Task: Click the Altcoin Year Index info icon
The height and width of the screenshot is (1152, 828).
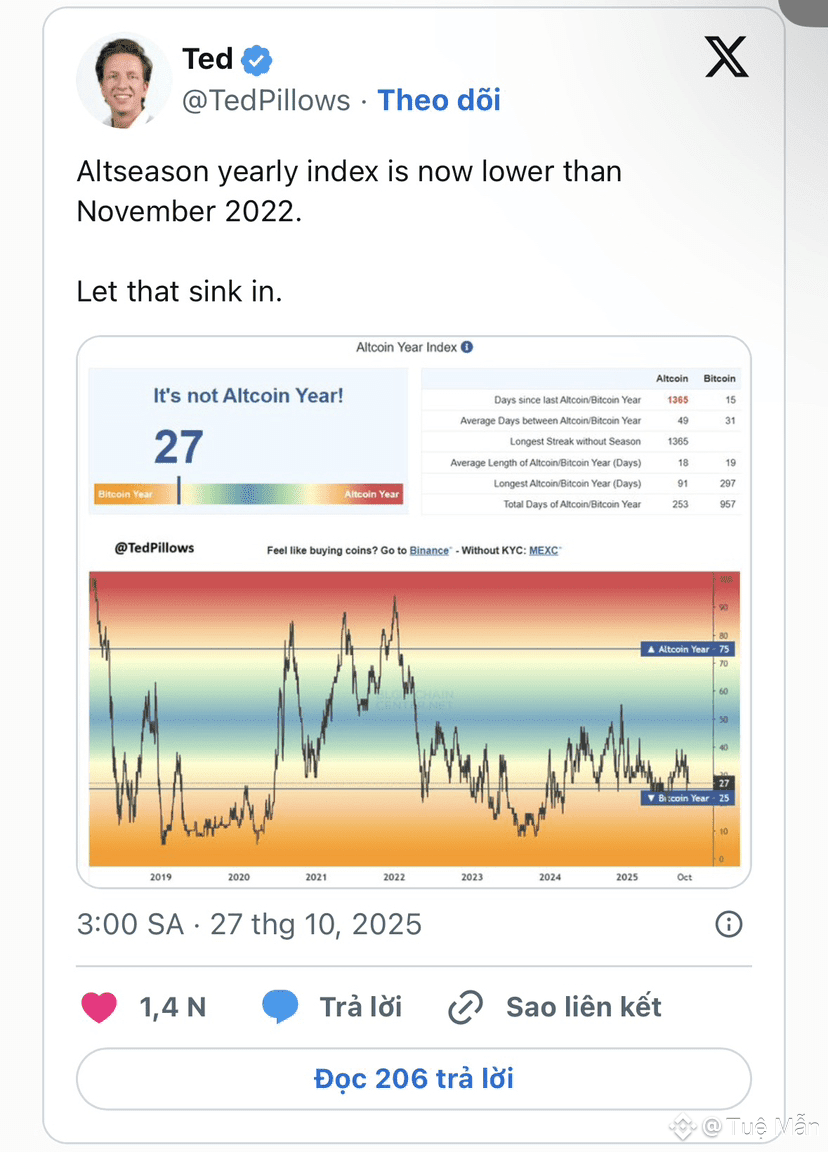Action: (467, 347)
